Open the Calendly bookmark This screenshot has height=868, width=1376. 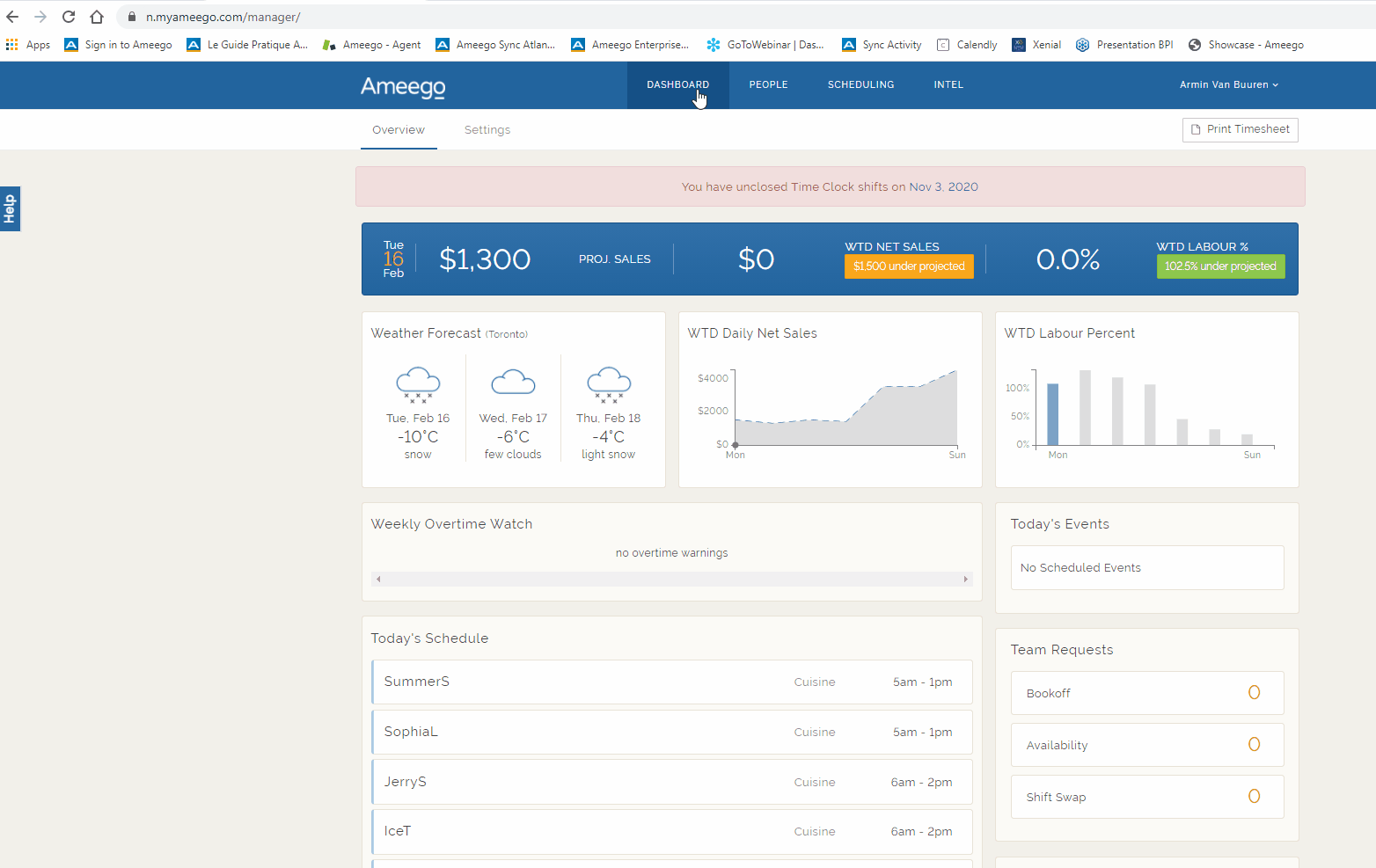[967, 45]
